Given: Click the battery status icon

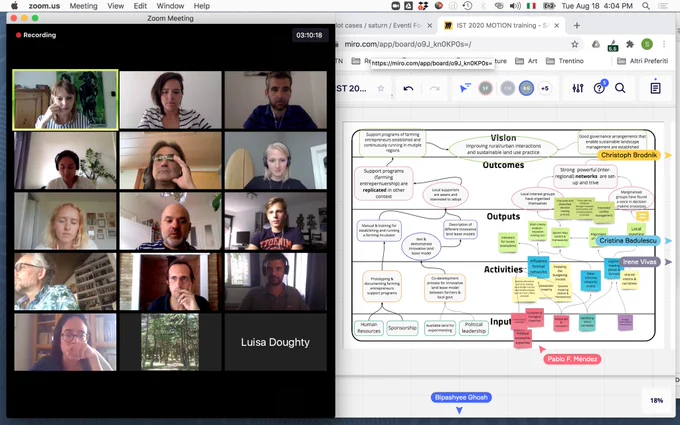Looking at the screenshot, I should point(549,6).
